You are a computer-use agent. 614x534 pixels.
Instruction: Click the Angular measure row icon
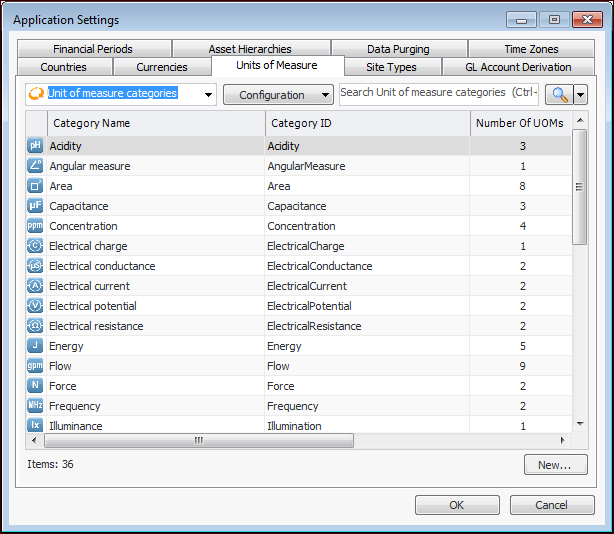[35, 166]
